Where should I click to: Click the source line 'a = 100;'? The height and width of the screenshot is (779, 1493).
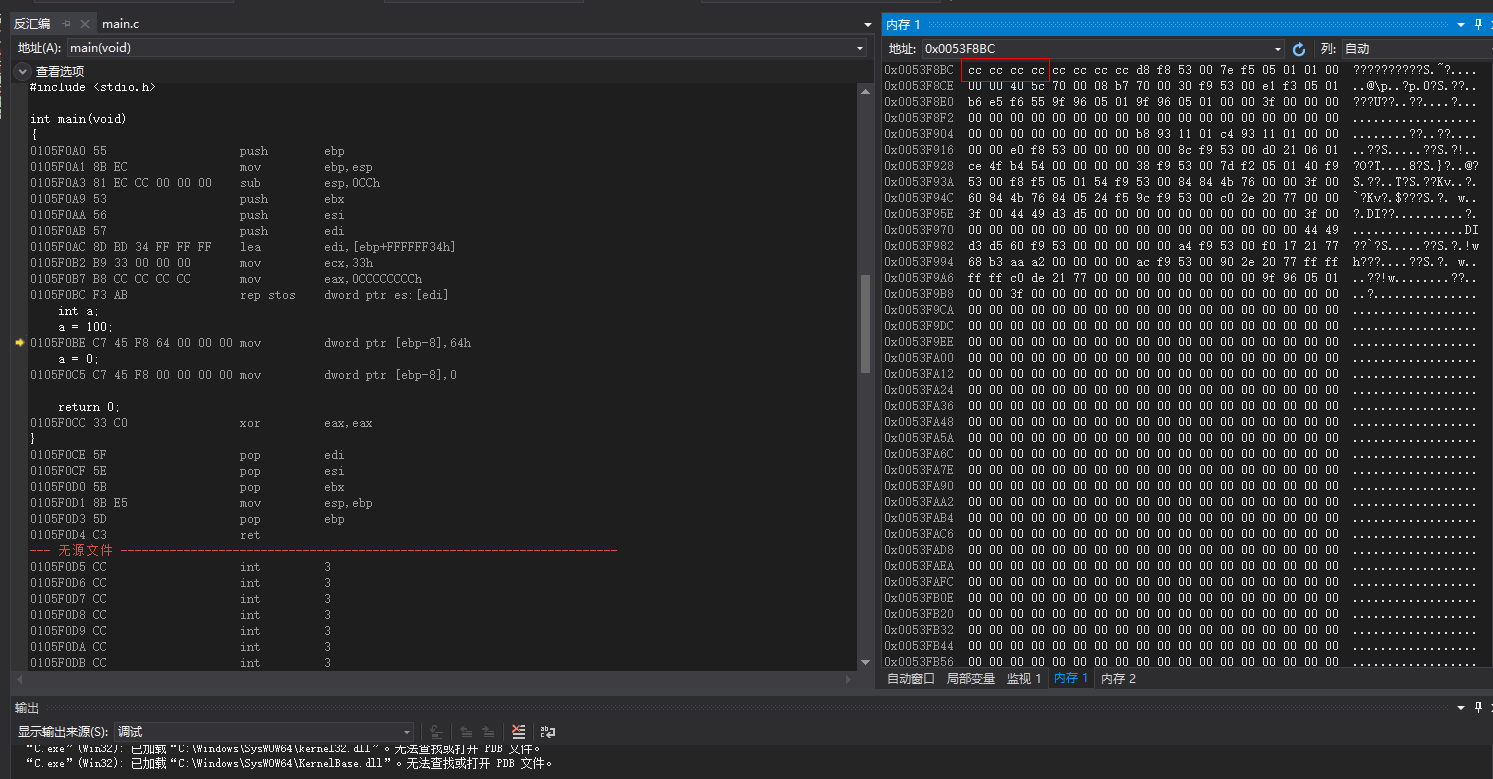(x=86, y=327)
